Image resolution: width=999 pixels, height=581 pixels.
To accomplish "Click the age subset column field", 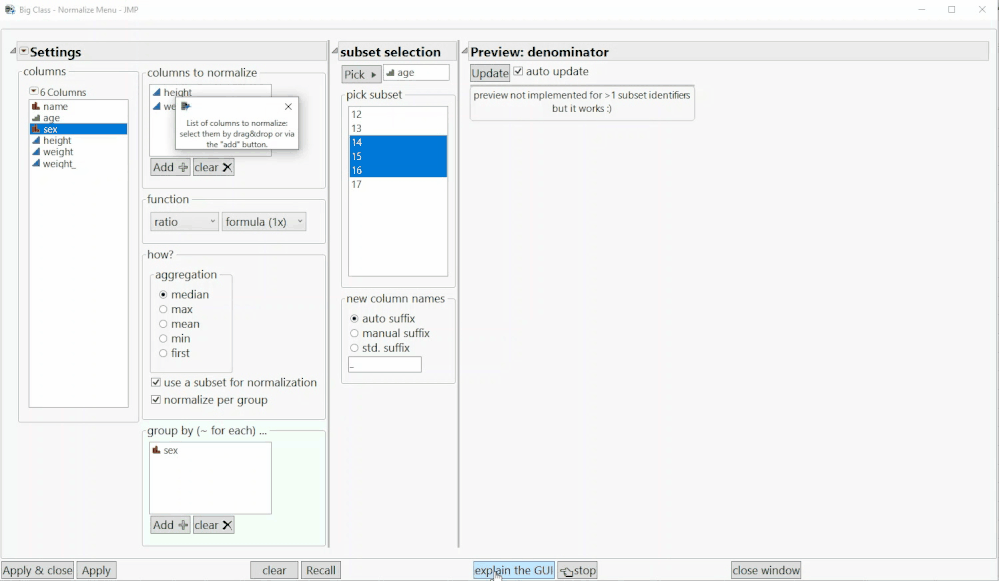I will (x=416, y=73).
